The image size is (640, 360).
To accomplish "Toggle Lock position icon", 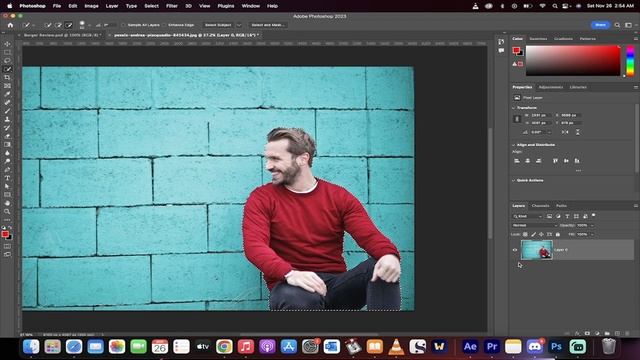I will pos(541,234).
